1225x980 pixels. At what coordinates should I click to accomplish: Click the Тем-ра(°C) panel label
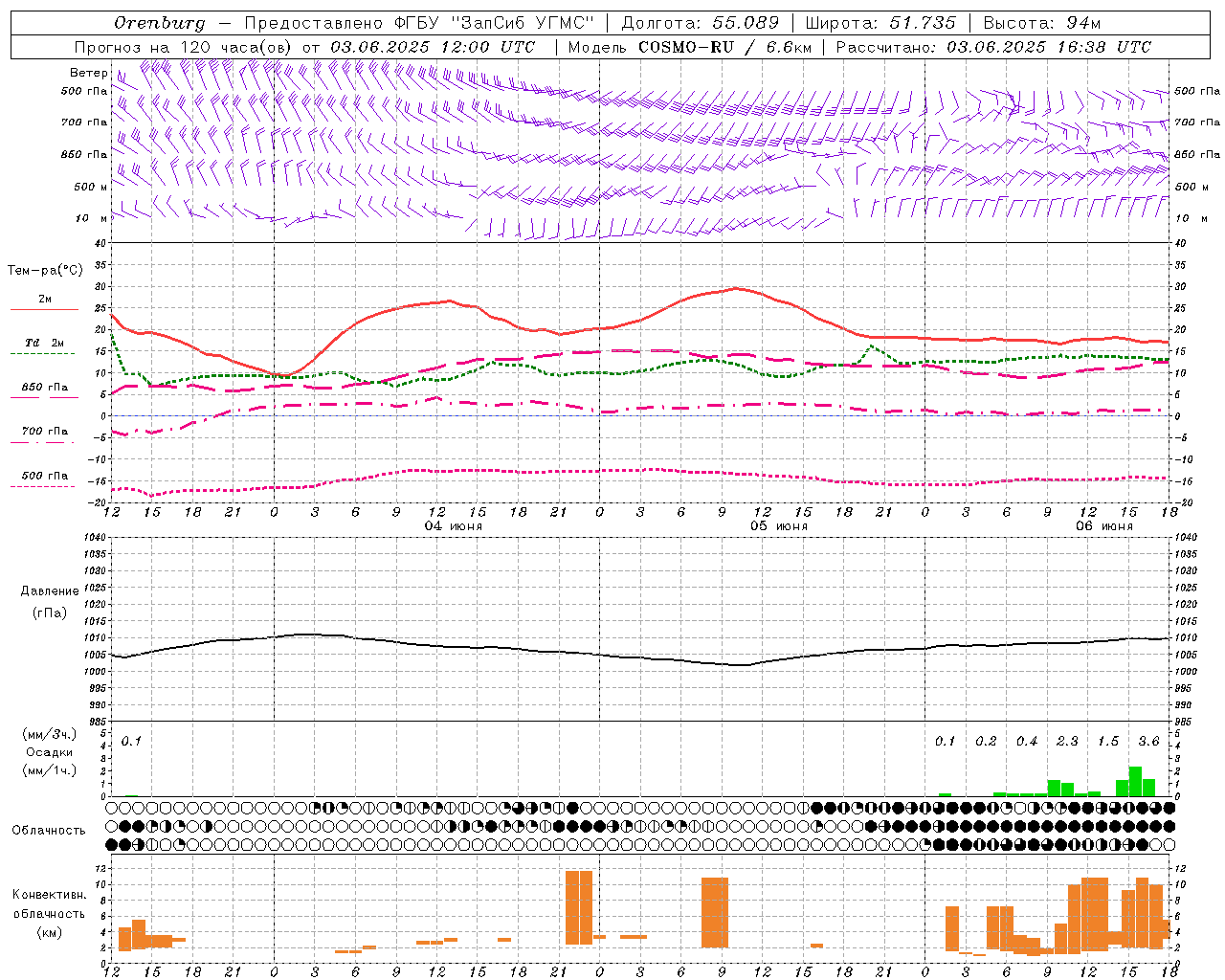45,271
